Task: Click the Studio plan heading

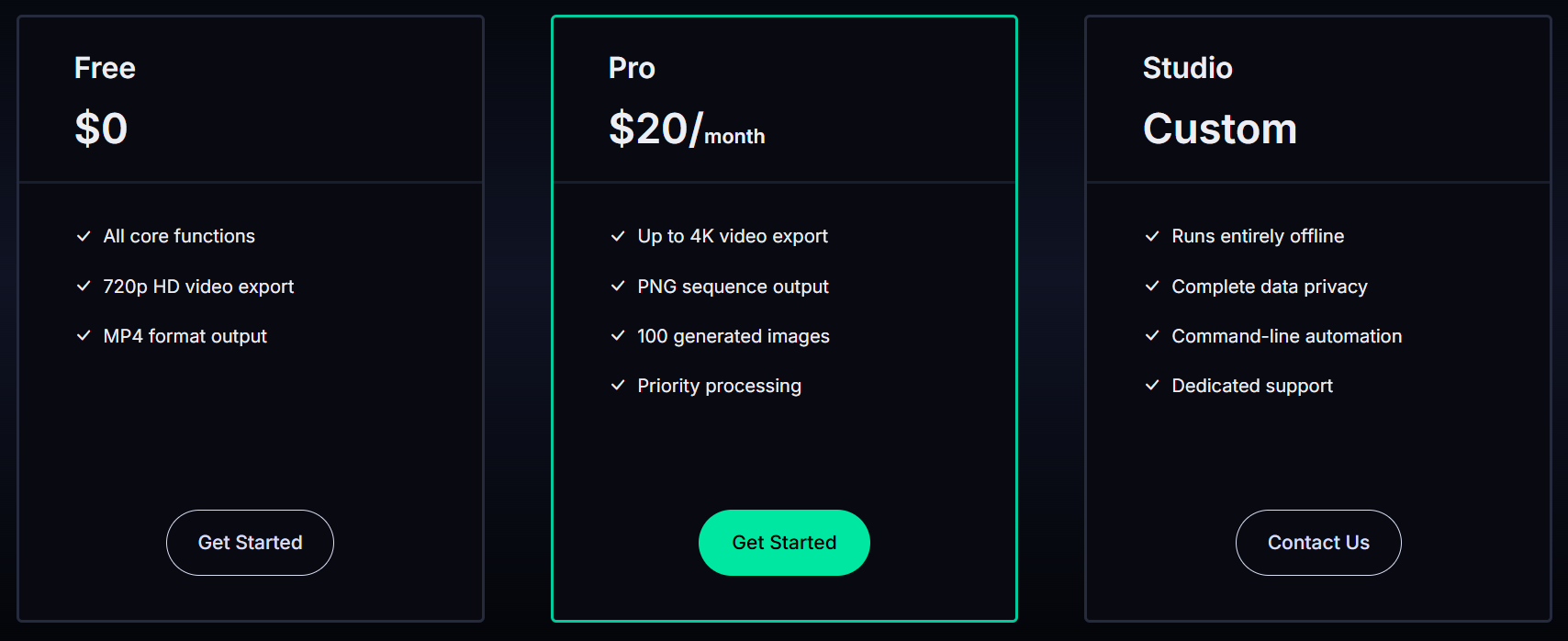Action: [x=1187, y=68]
